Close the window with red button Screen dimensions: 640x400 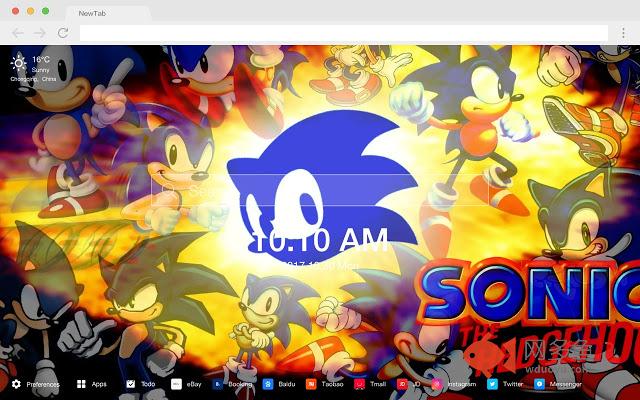pyautogui.click(x=16, y=11)
